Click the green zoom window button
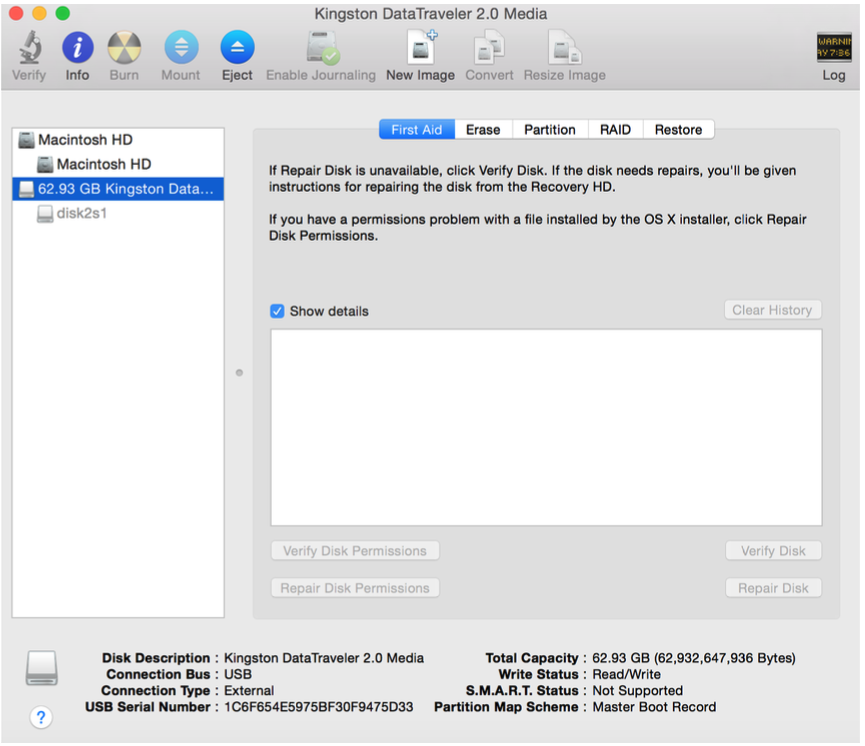Image resolution: width=865 pixels, height=746 pixels. point(63,13)
